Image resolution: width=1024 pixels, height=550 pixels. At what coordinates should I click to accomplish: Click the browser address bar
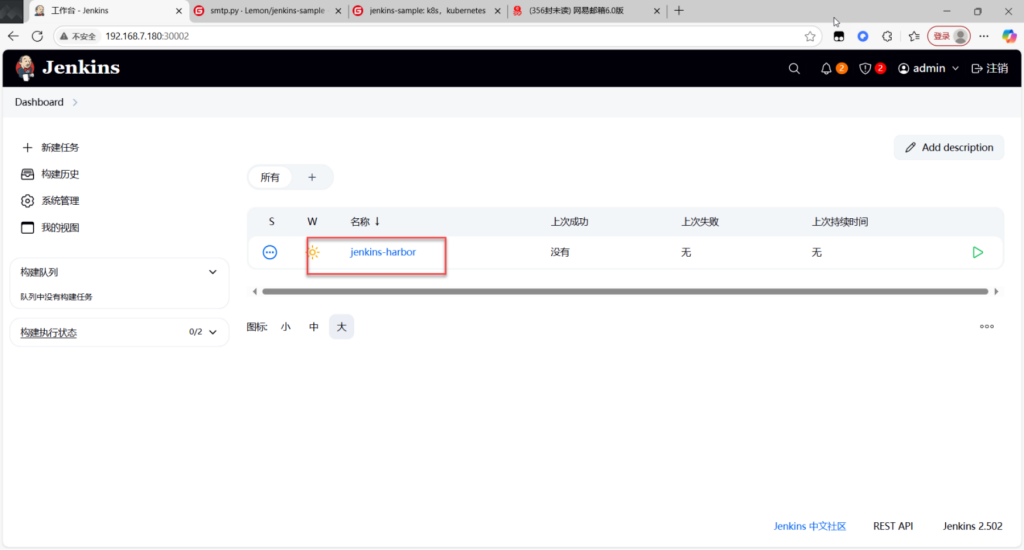[450, 36]
